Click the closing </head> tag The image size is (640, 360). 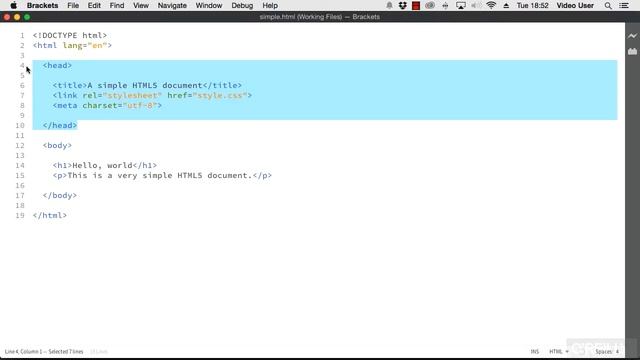coord(60,125)
